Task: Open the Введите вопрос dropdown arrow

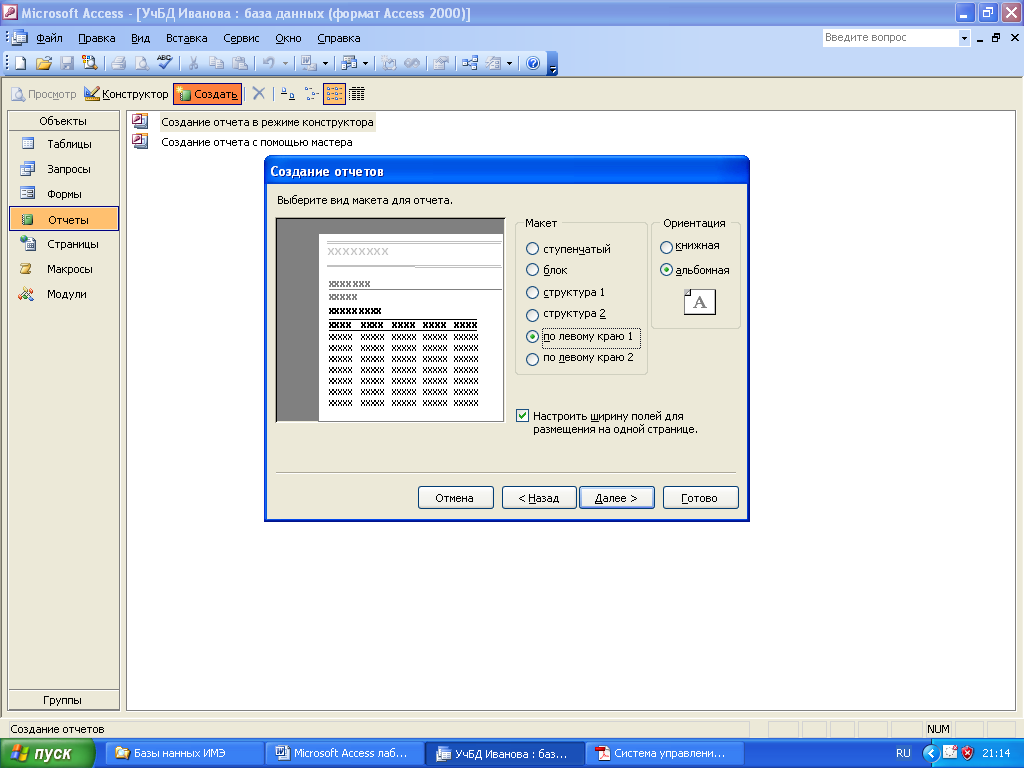Action: click(964, 38)
